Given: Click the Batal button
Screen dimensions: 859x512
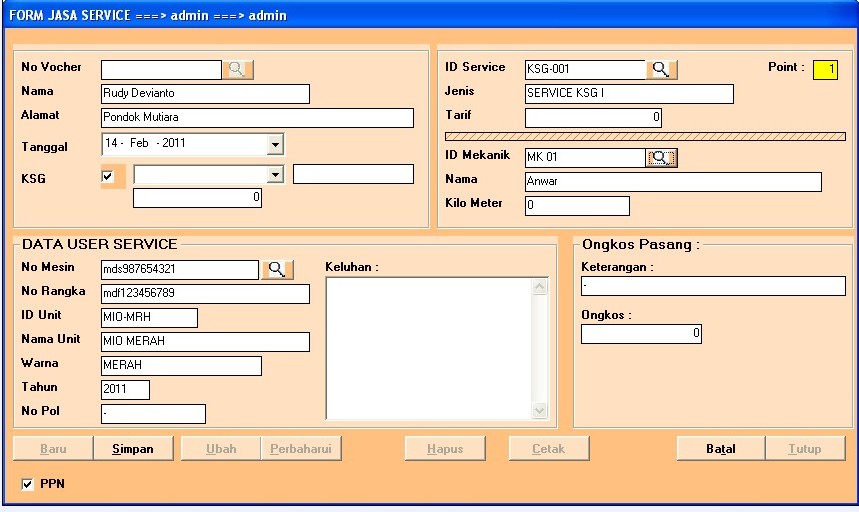Looking at the screenshot, I should (x=721, y=448).
